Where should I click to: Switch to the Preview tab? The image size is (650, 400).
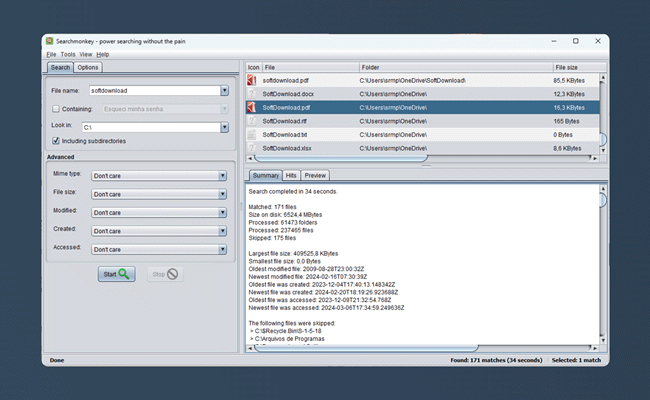315,175
